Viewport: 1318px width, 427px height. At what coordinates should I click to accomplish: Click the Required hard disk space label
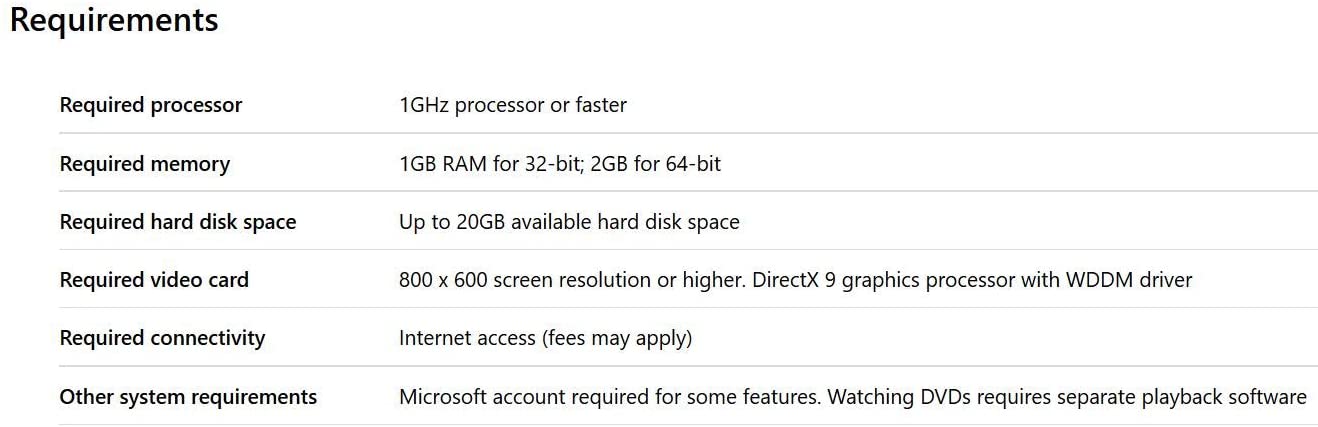coord(178,222)
